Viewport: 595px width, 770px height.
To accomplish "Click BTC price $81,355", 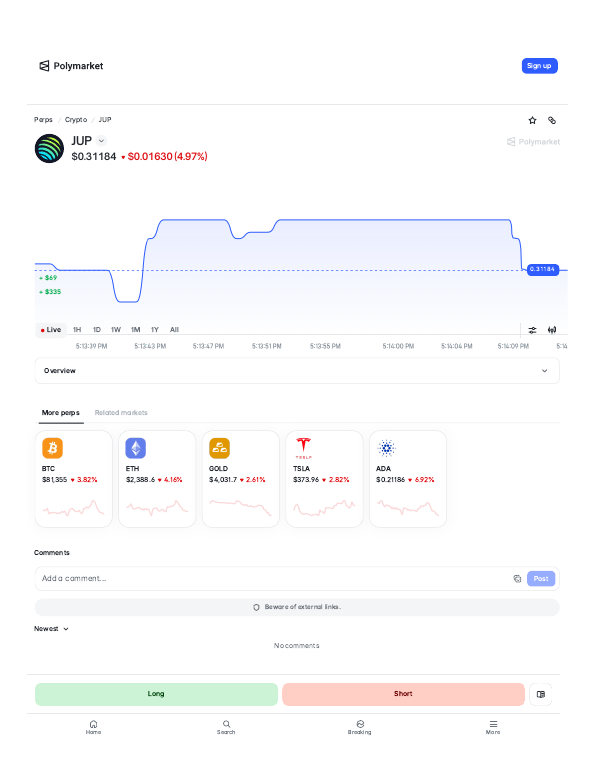I will [x=54, y=480].
